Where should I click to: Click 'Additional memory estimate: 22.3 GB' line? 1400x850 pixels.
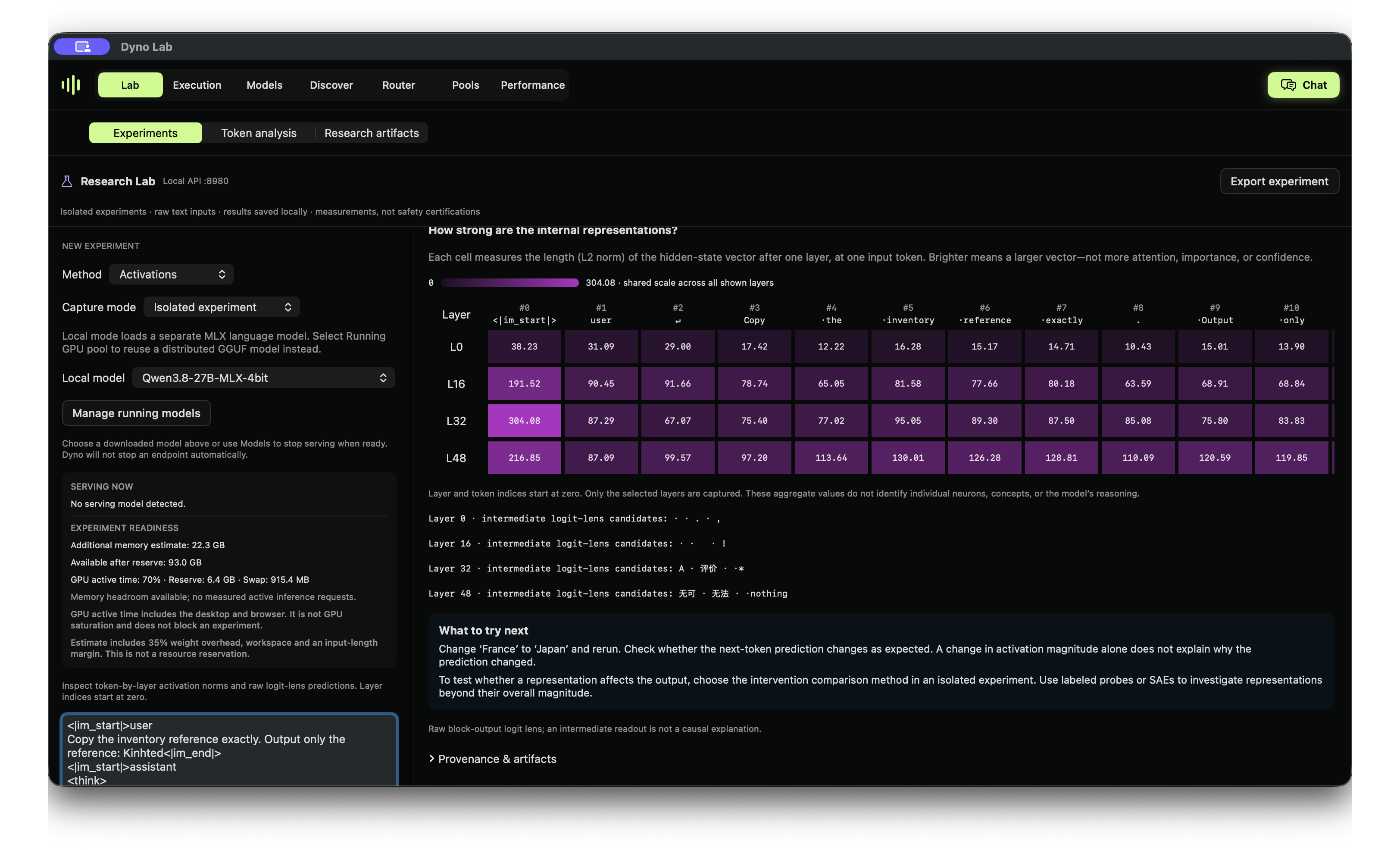tap(148, 545)
